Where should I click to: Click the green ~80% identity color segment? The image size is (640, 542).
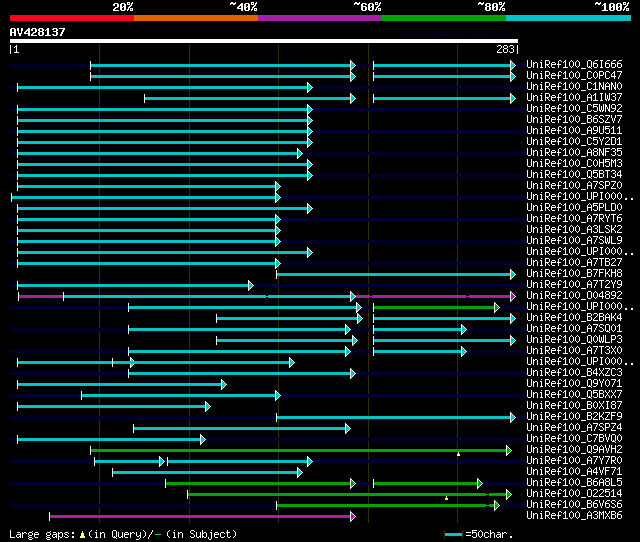point(444,18)
